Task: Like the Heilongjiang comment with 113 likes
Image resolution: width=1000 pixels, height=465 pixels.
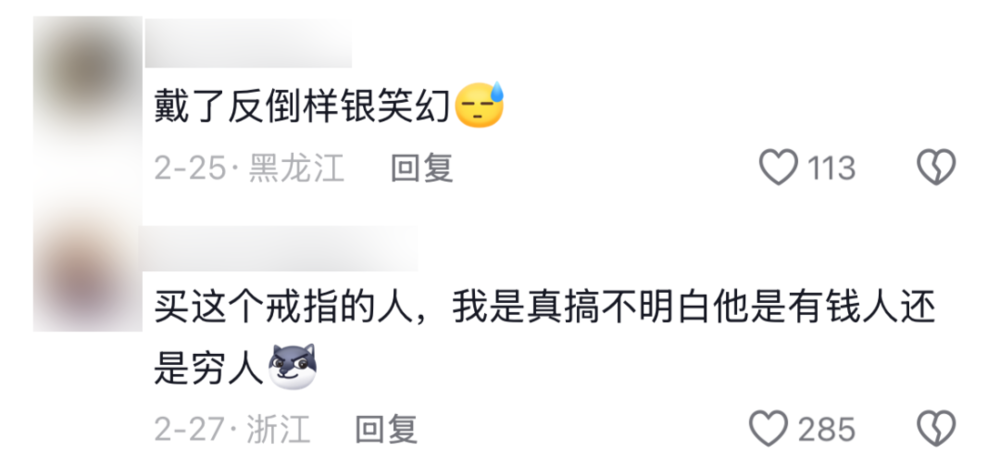Action: click(x=777, y=168)
